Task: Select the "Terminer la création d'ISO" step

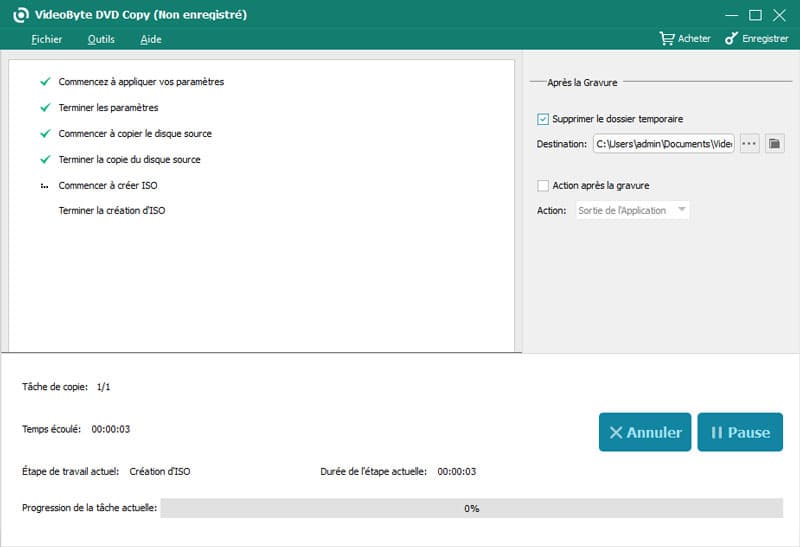Action: pos(112,211)
